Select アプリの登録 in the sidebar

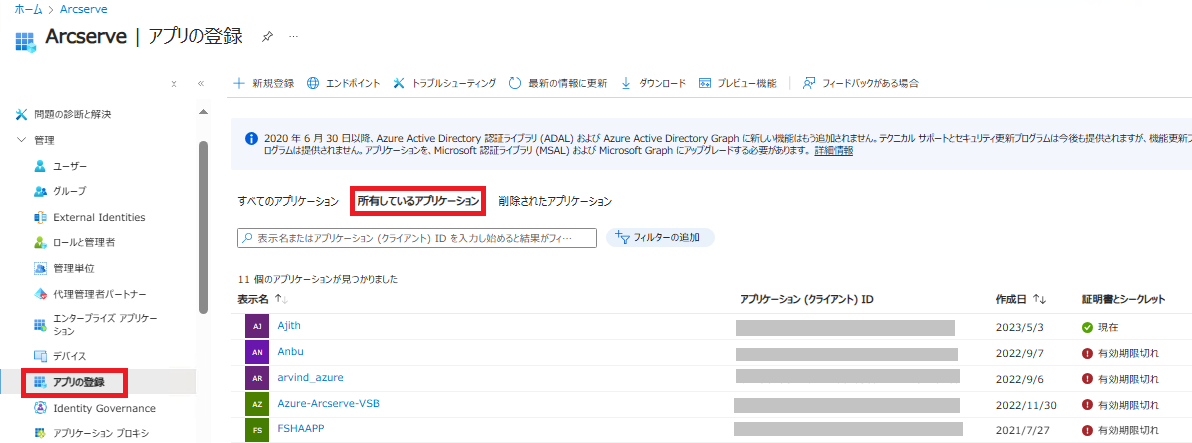point(70,382)
